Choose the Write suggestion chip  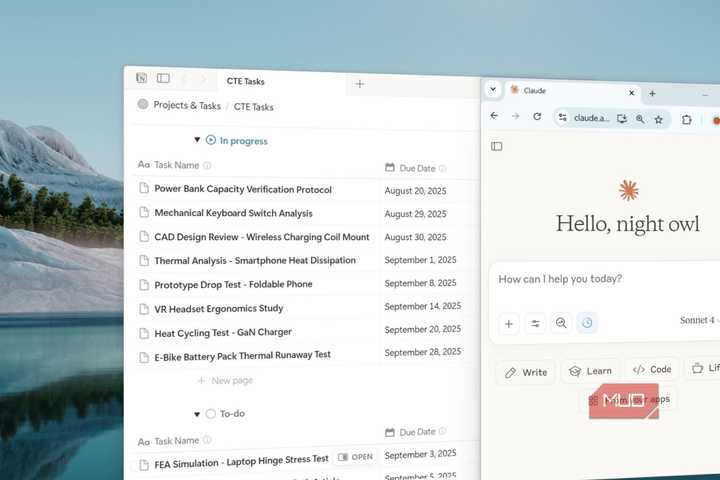526,373
